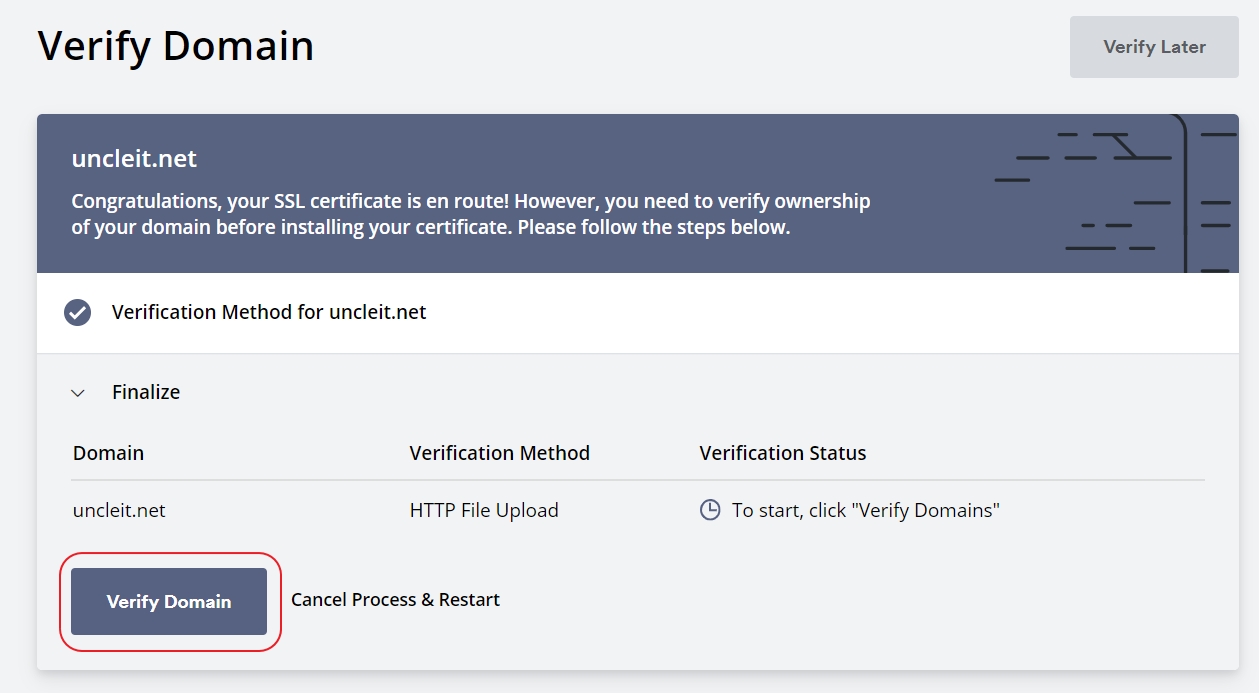The image size is (1259, 693).
Task: Click the Verification Method column header
Action: coord(499,453)
